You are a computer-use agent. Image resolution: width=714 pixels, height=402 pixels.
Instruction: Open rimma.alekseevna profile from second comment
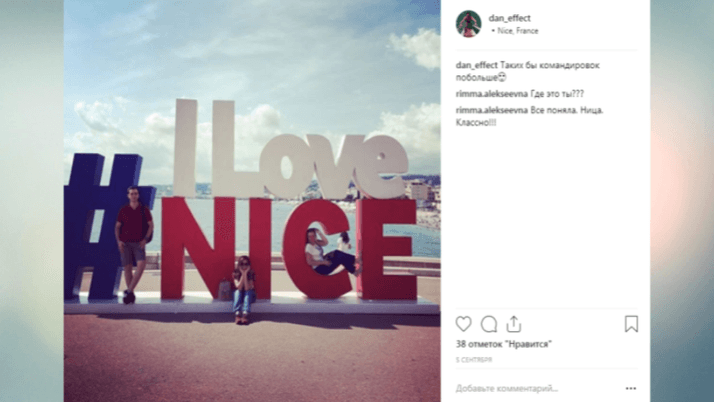point(492,110)
